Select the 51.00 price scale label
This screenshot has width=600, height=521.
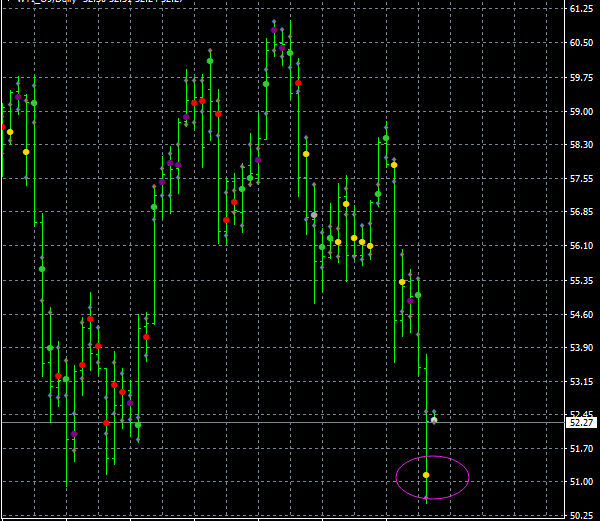click(x=581, y=482)
